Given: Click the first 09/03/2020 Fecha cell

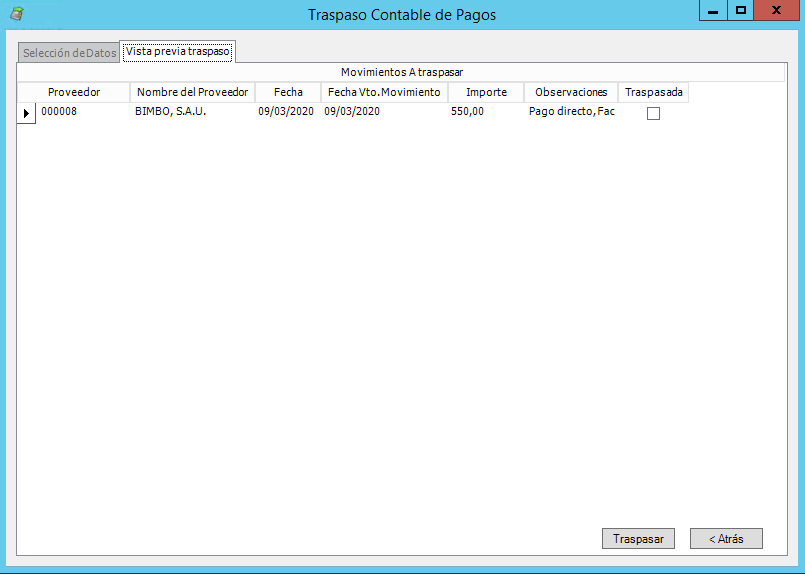Looking at the screenshot, I should coord(288,112).
